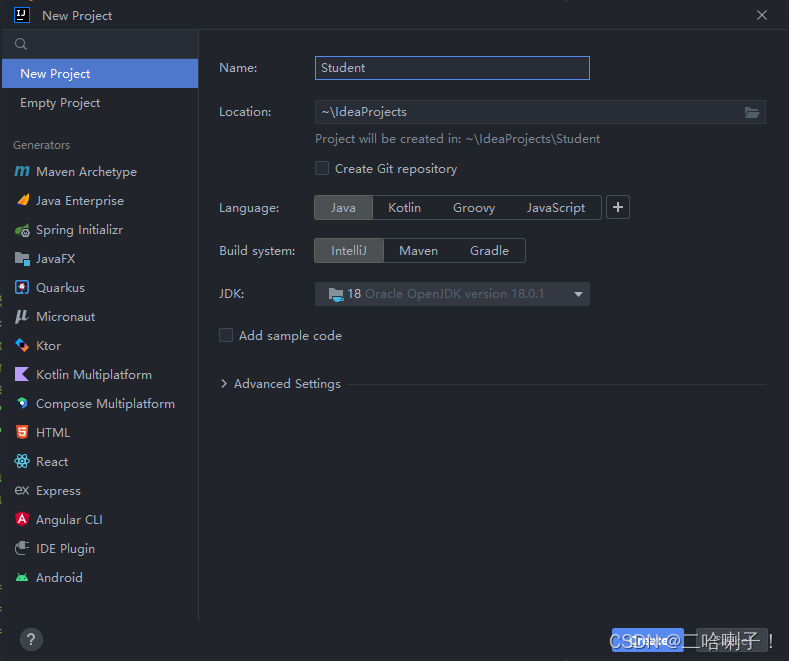
Task: Click the Angular CLI label
Action: coord(69,520)
